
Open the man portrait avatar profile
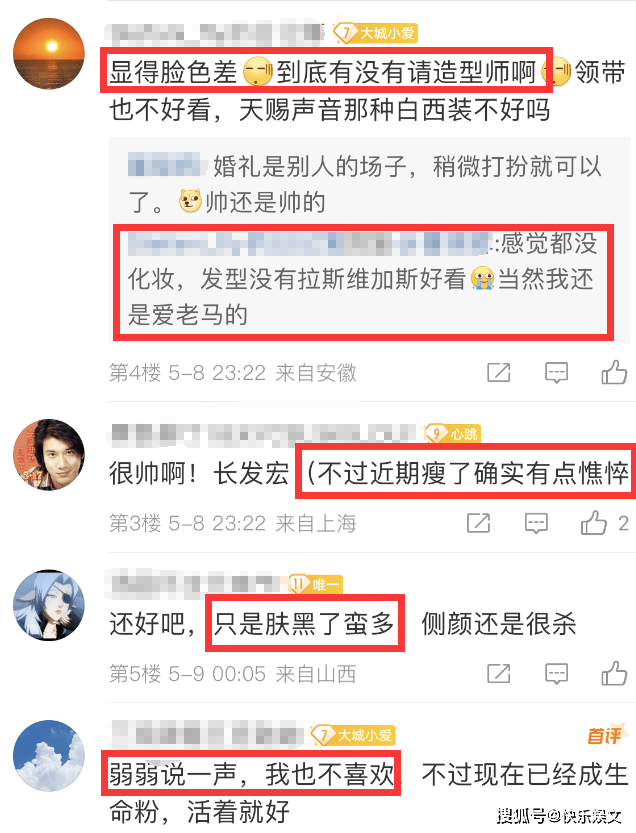(49, 455)
